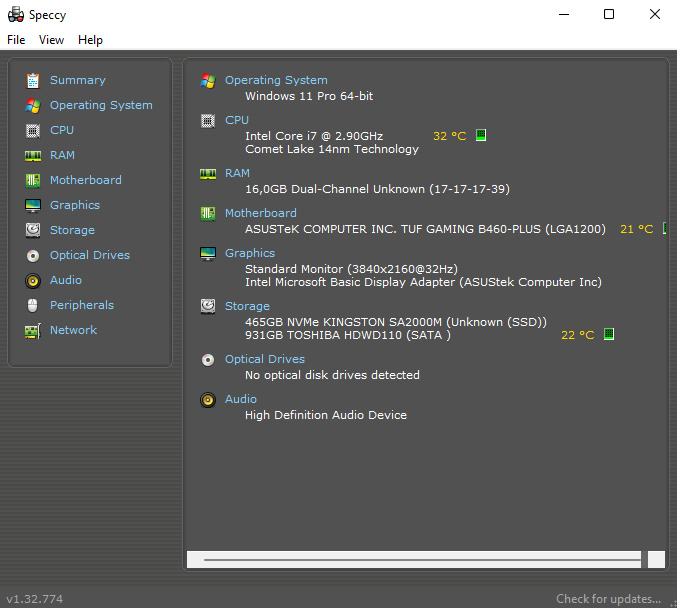This screenshot has width=699, height=608.
Task: Open the File menu
Action: (x=16, y=40)
